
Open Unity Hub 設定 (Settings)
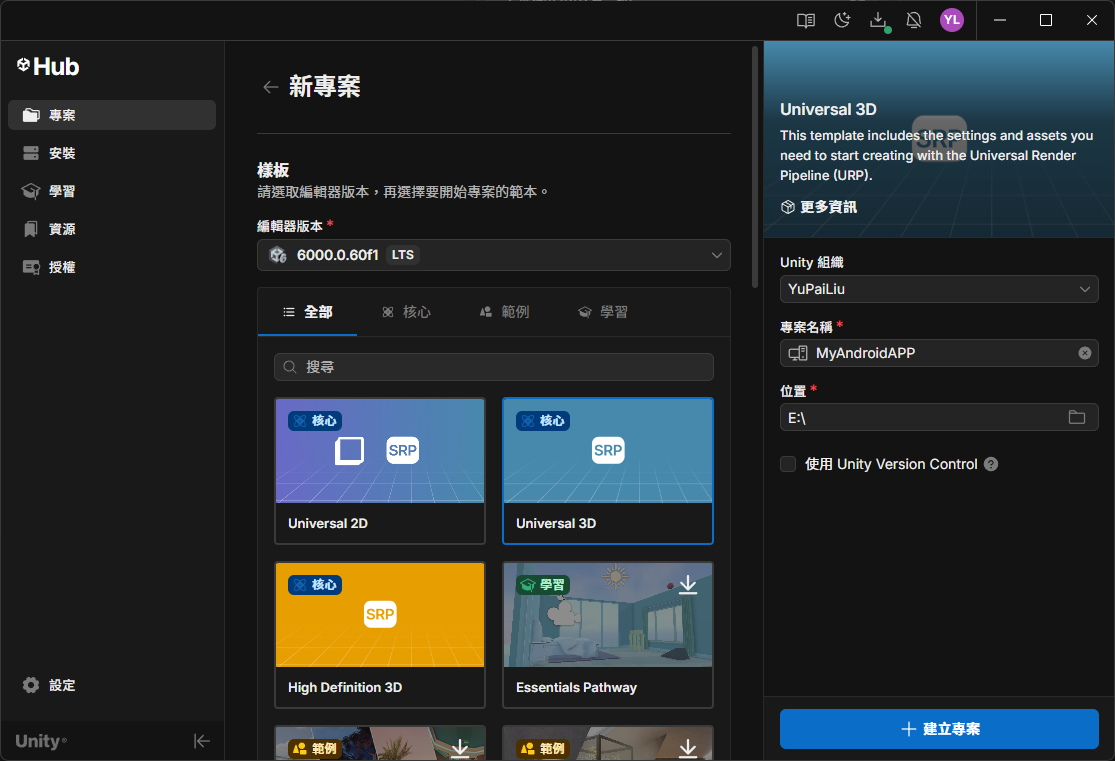pyautogui.click(x=49, y=685)
